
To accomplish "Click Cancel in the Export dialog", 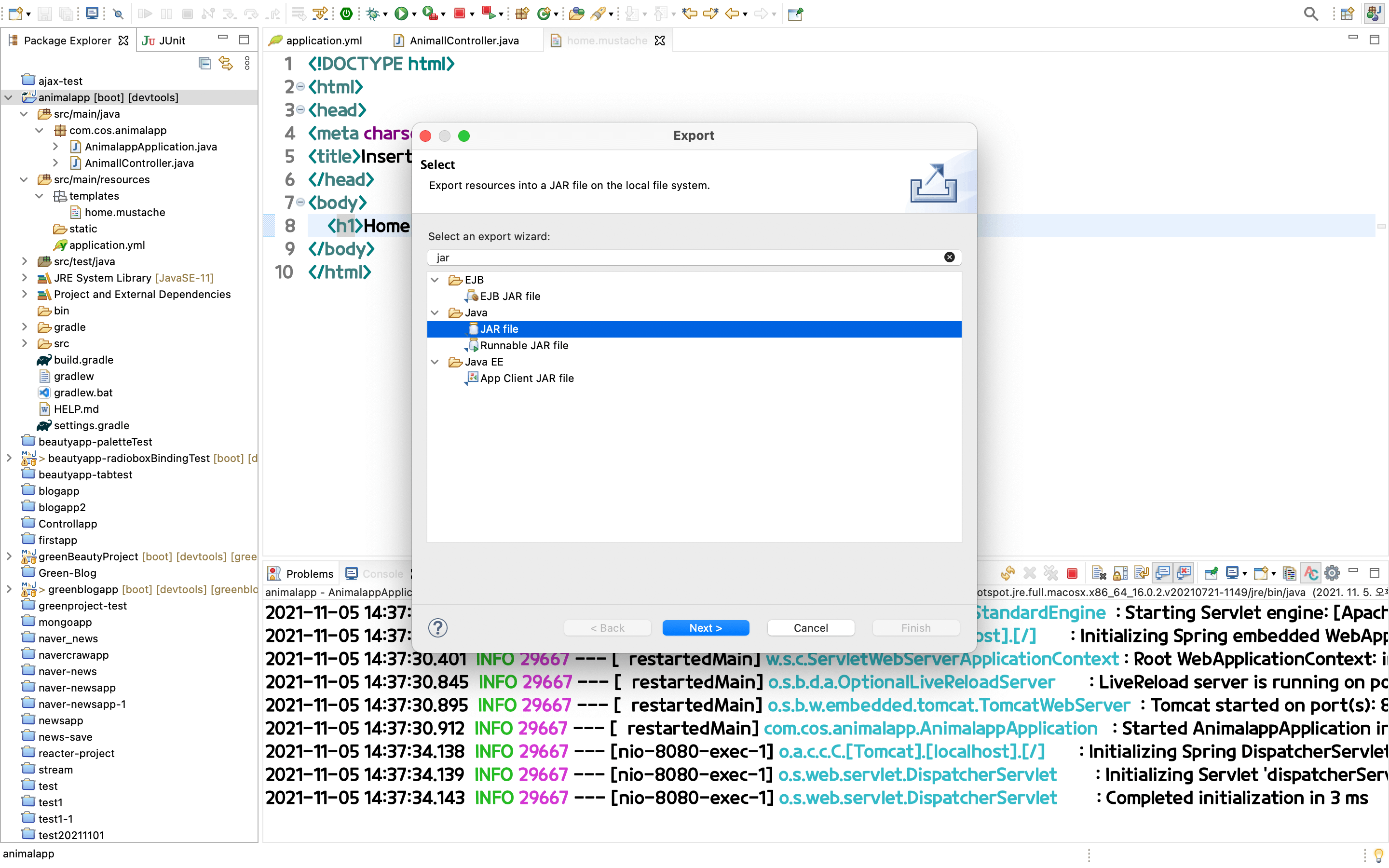I will coord(810,627).
